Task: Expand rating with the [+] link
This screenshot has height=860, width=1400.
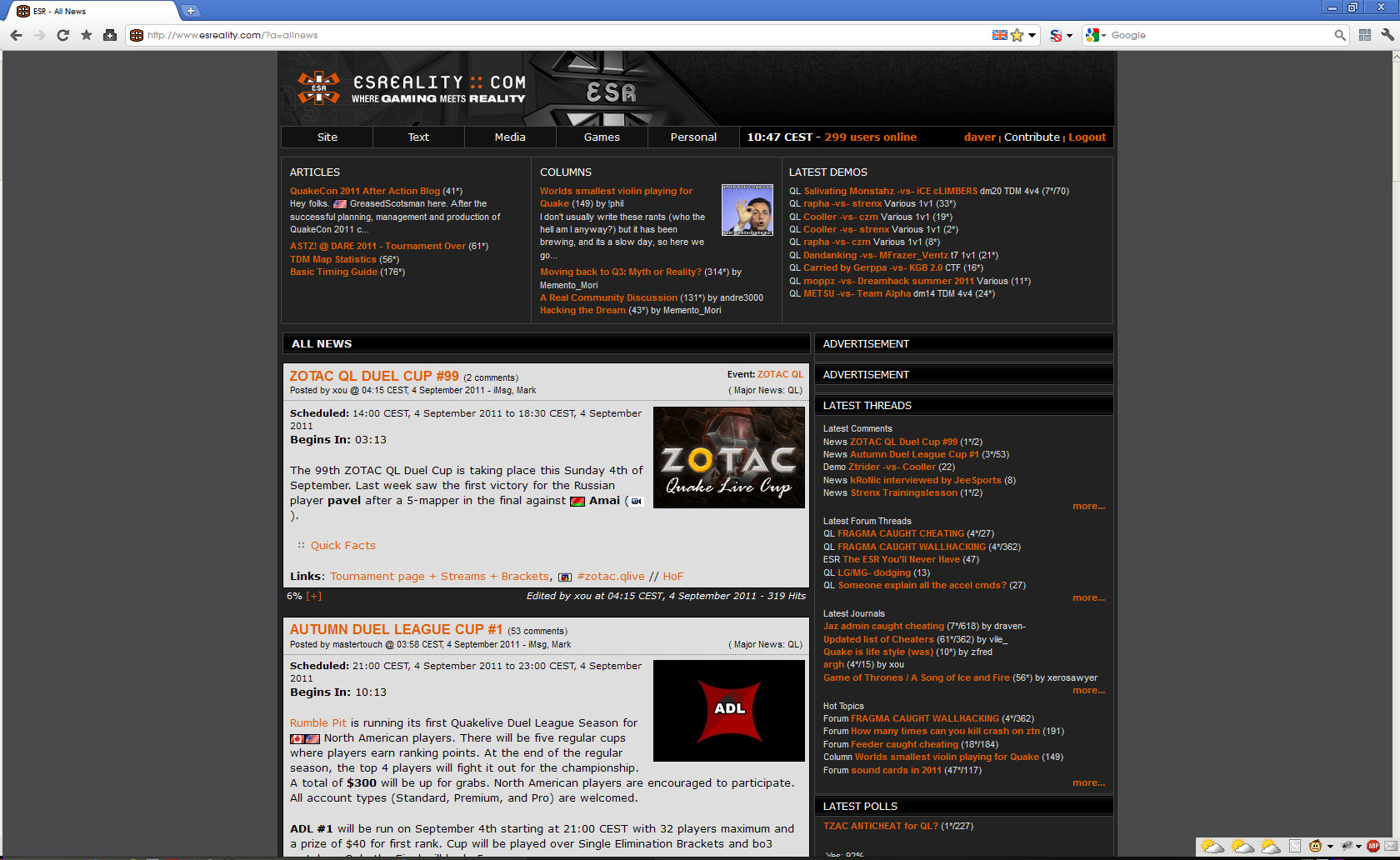Action: pyautogui.click(x=313, y=596)
